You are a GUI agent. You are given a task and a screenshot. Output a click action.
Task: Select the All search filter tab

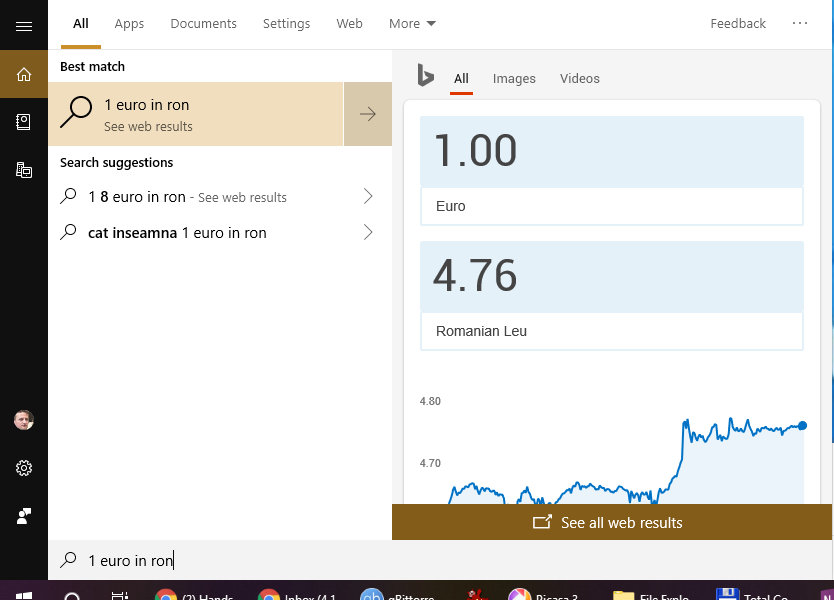click(x=81, y=23)
